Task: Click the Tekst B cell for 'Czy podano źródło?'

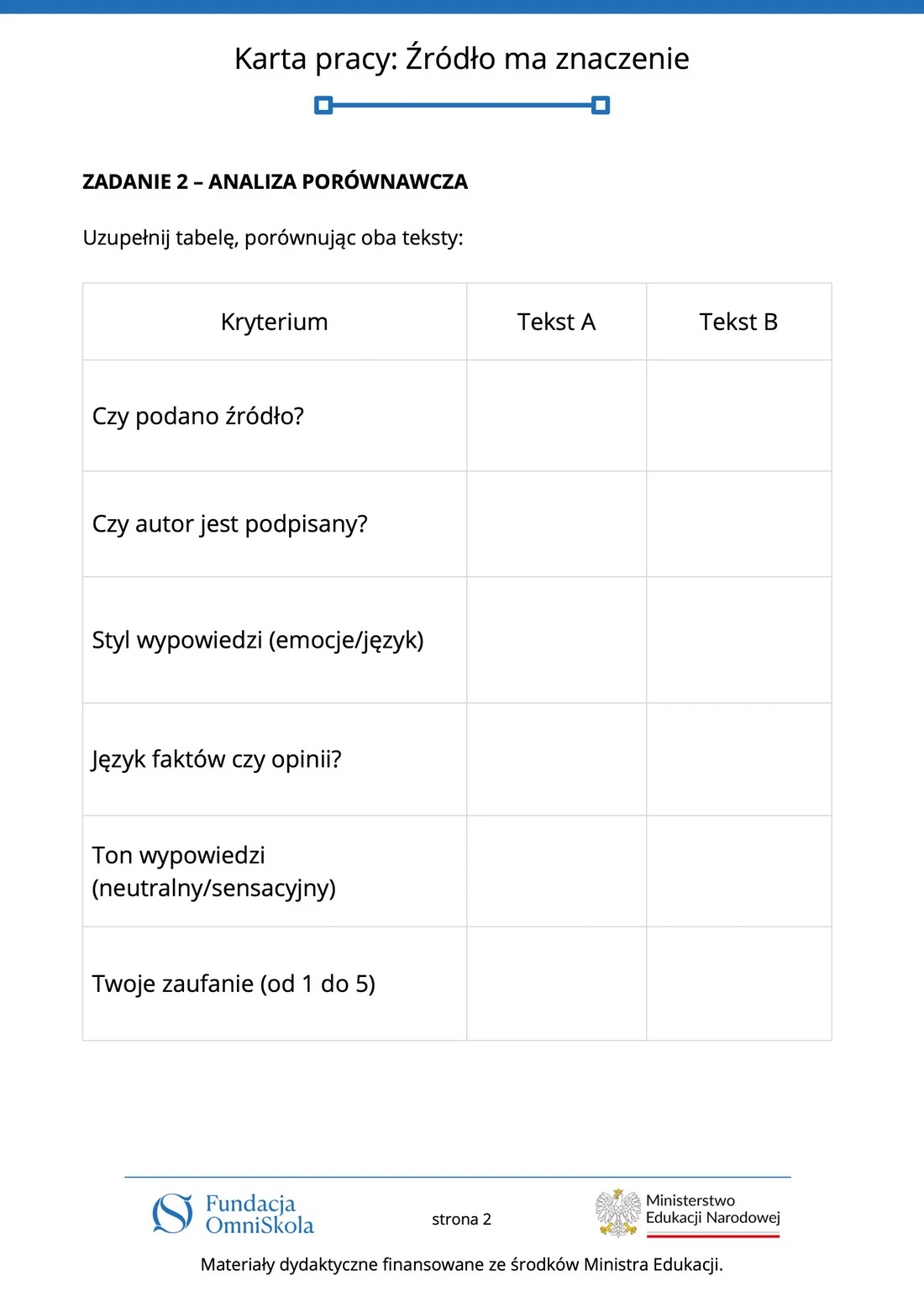Action: 739,416
